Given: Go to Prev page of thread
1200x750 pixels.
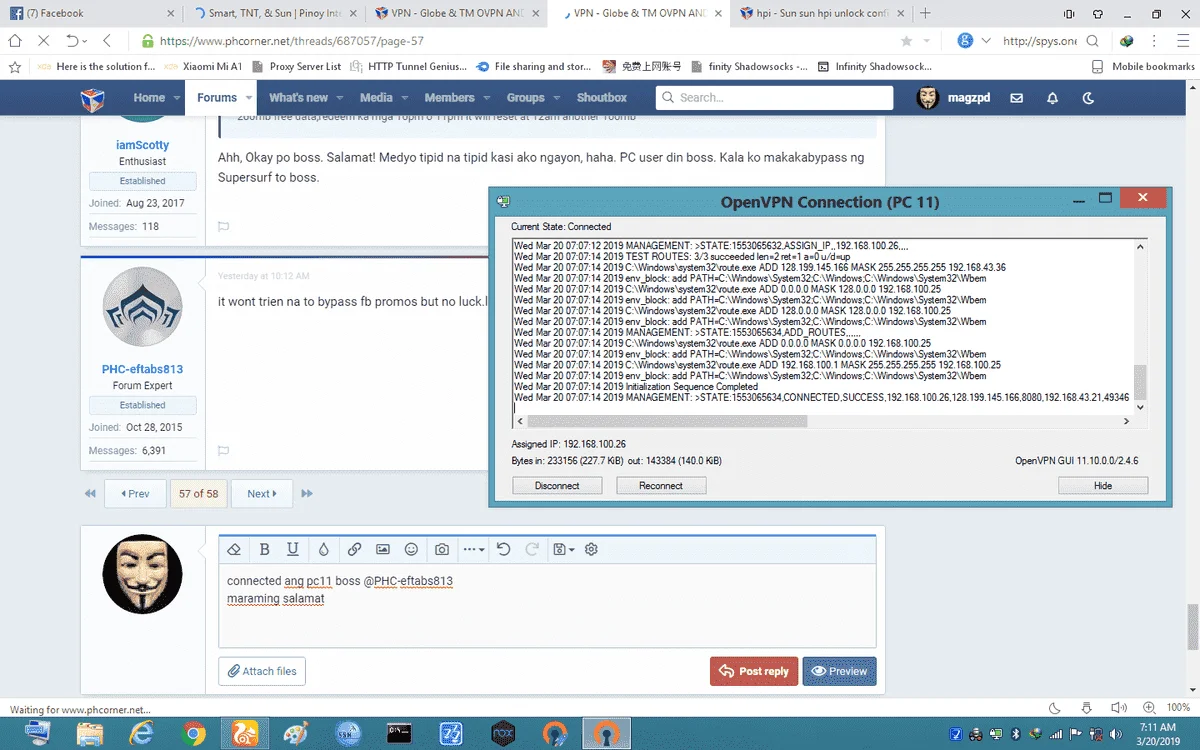Looking at the screenshot, I should (x=134, y=493).
